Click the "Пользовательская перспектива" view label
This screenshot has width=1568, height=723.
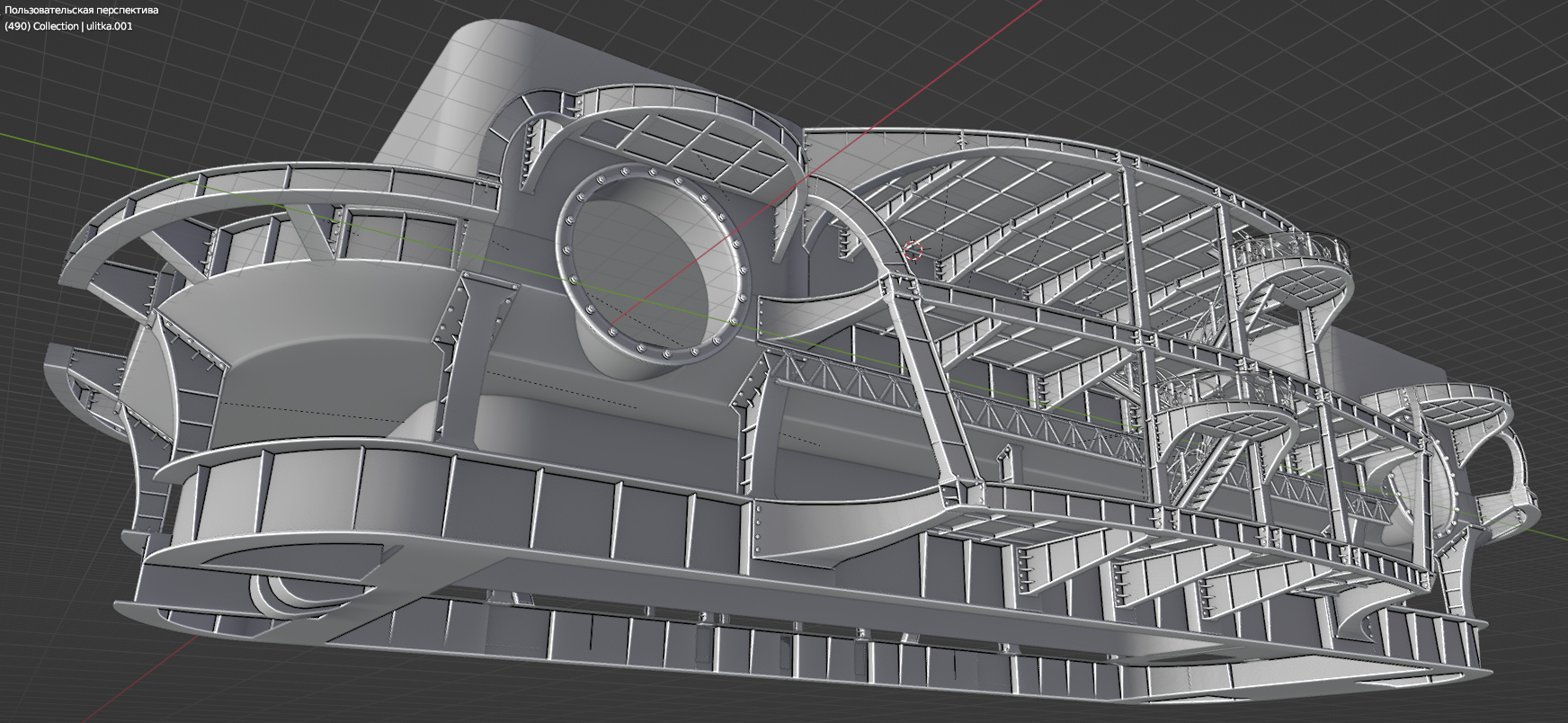(82, 11)
